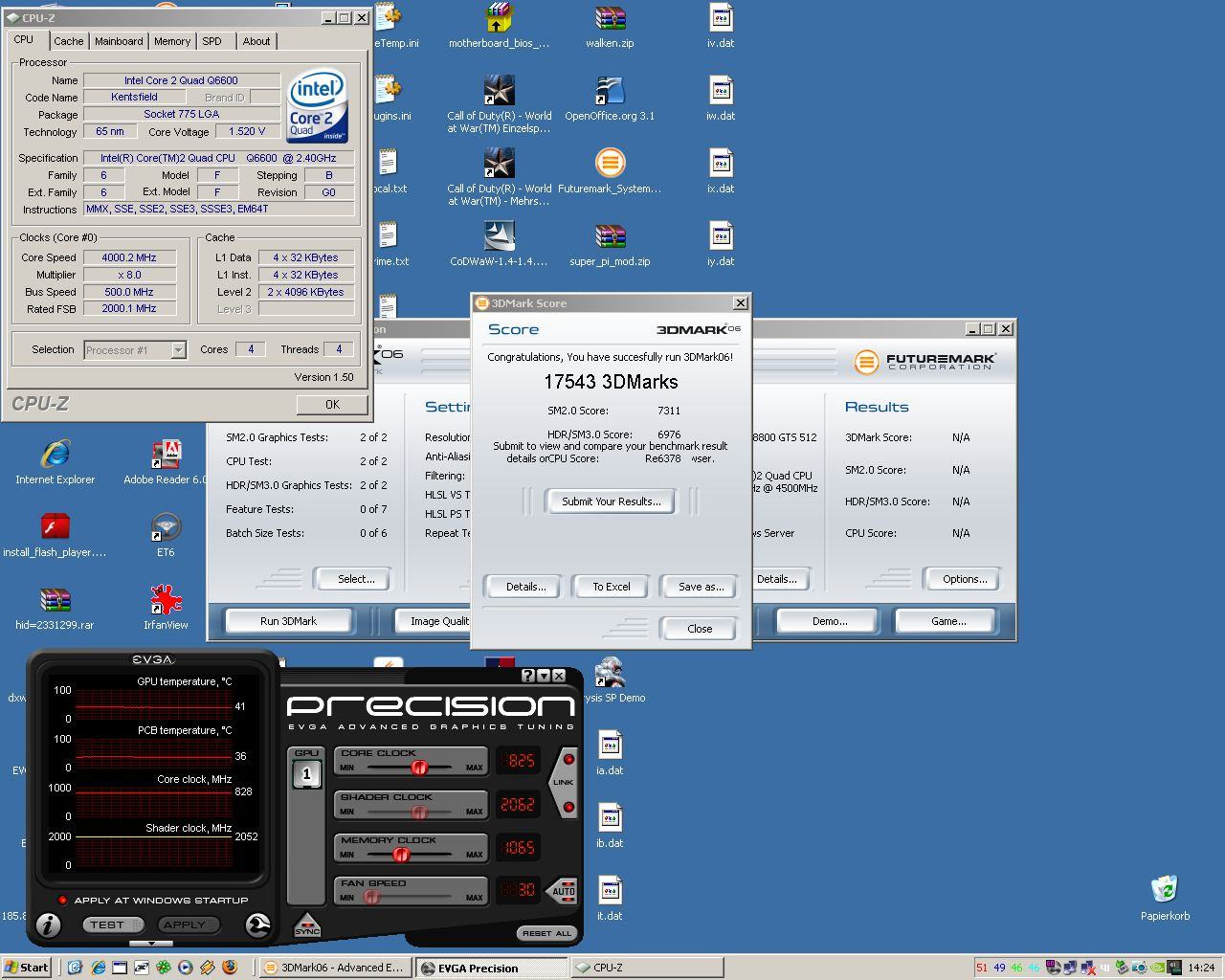Click Fan Speed slider handle
The height and width of the screenshot is (980, 1225).
point(371,898)
